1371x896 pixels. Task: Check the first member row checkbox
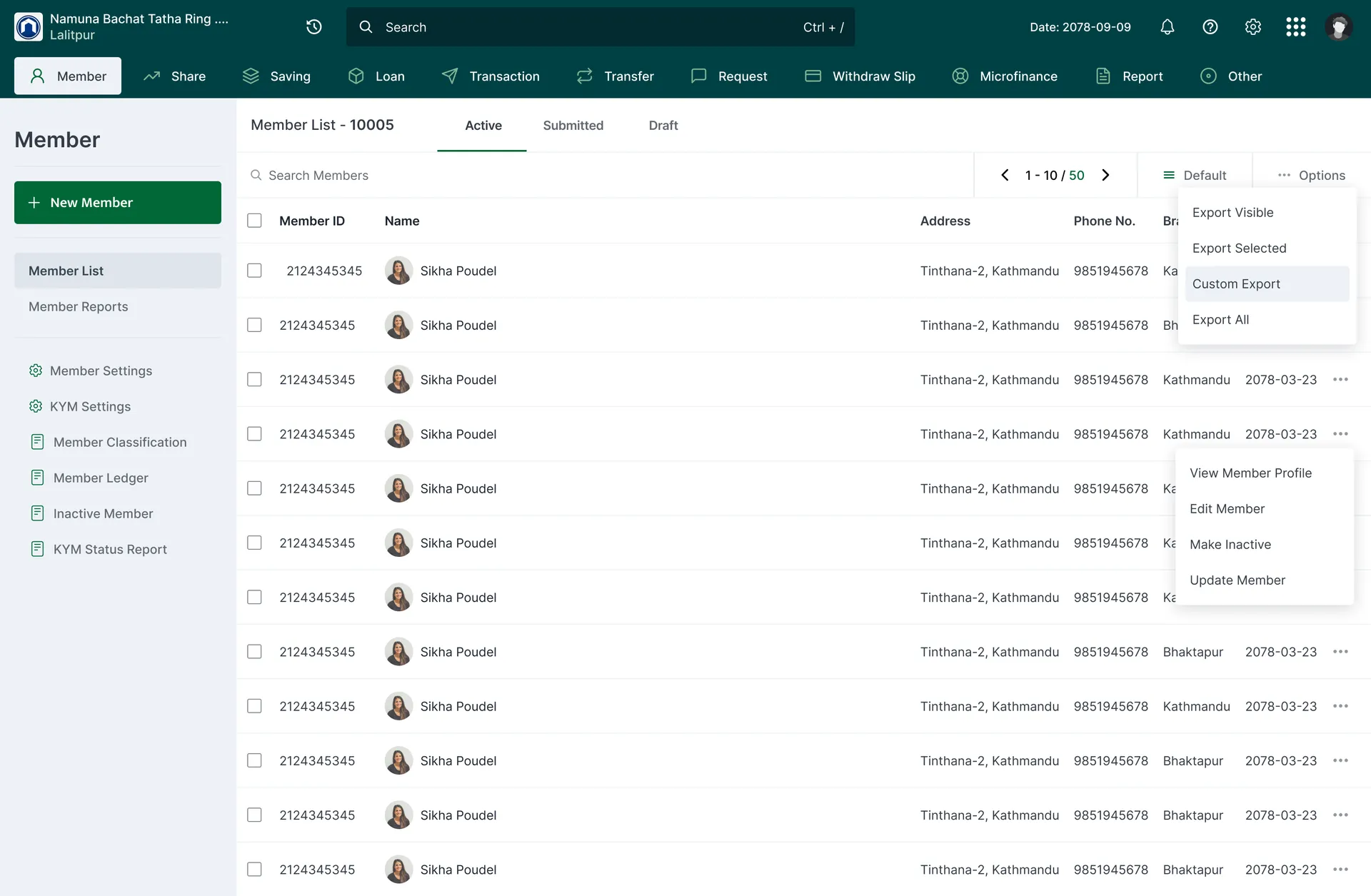pos(254,271)
